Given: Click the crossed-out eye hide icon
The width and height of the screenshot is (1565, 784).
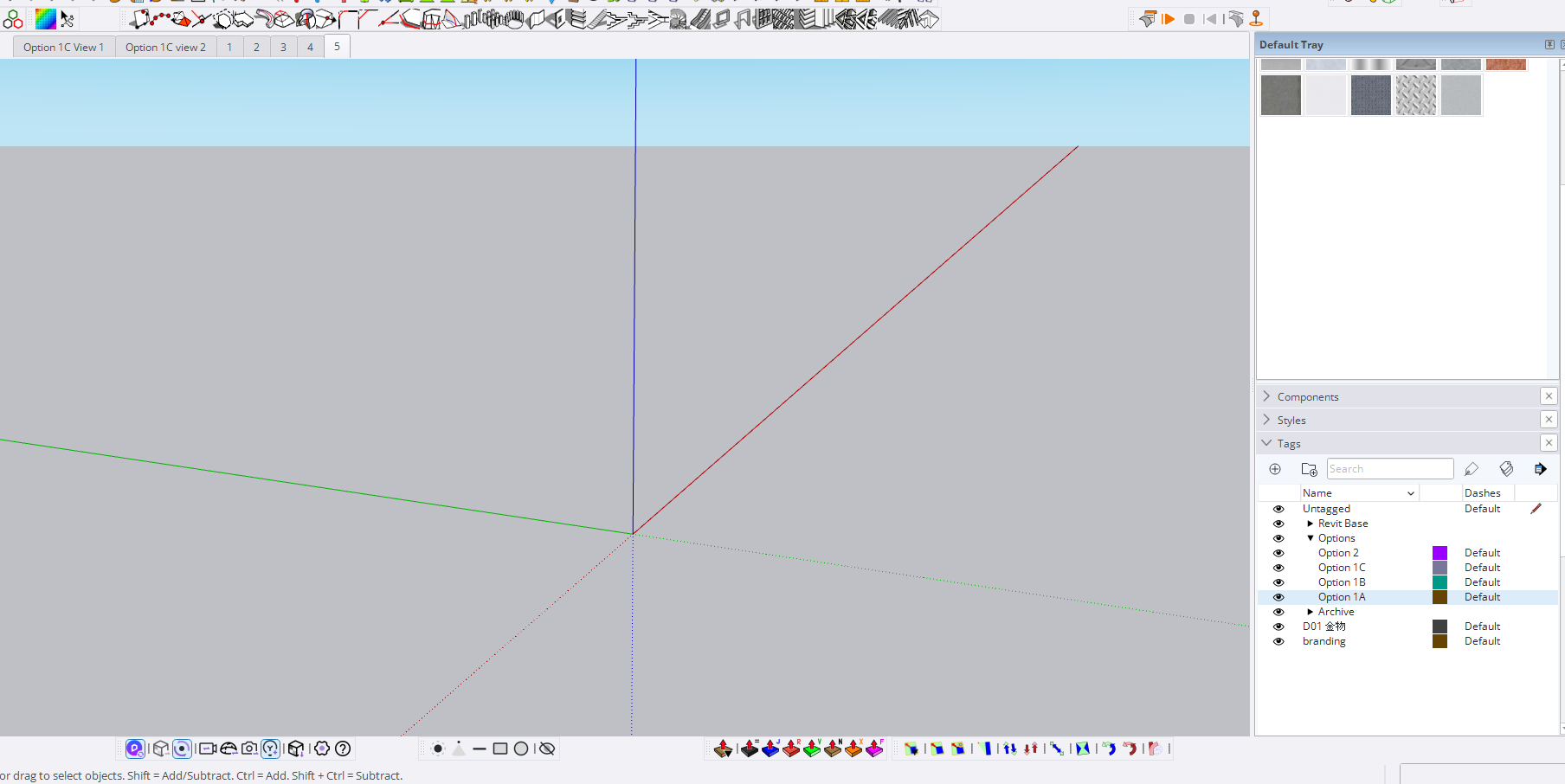Looking at the screenshot, I should tap(547, 749).
